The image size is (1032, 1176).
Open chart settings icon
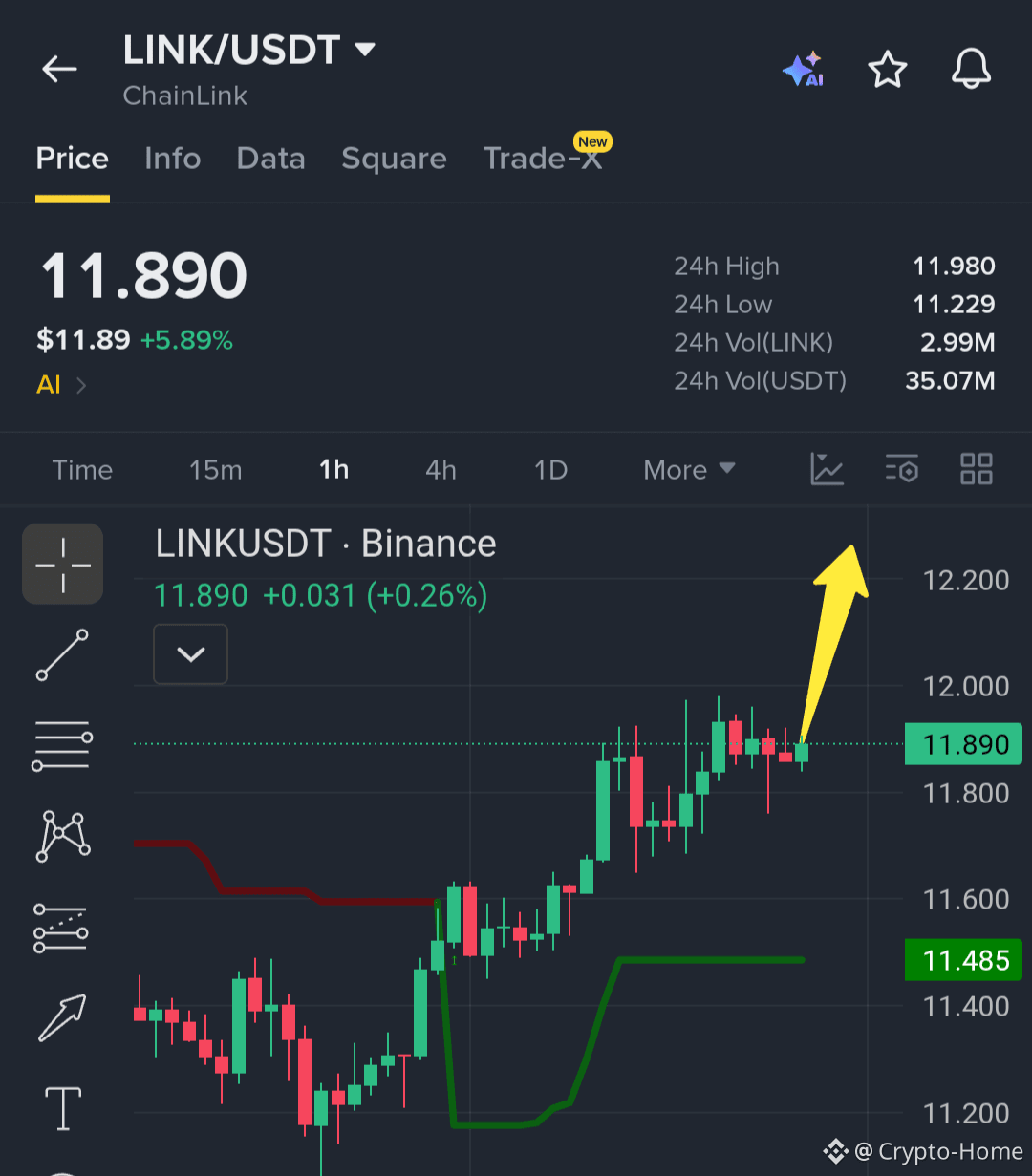click(901, 469)
